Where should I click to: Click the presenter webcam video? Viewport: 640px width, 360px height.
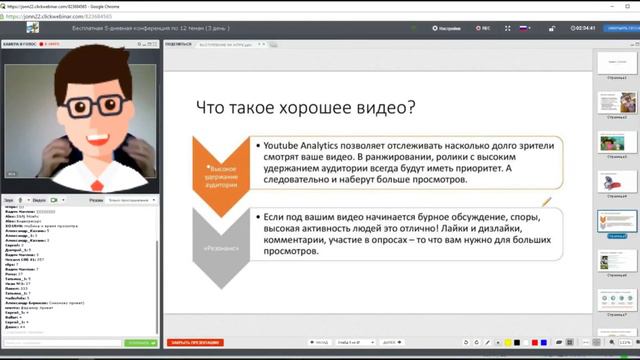[80, 120]
